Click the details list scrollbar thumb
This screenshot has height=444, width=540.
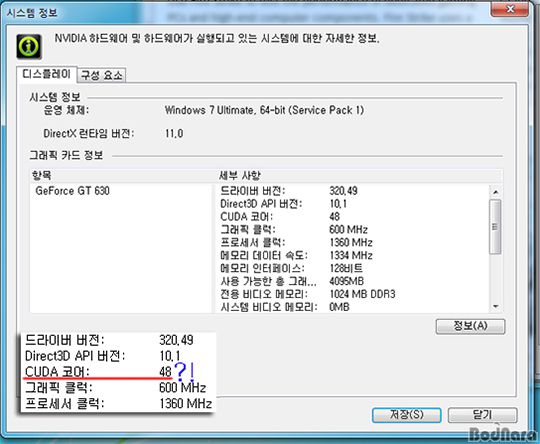(496, 227)
